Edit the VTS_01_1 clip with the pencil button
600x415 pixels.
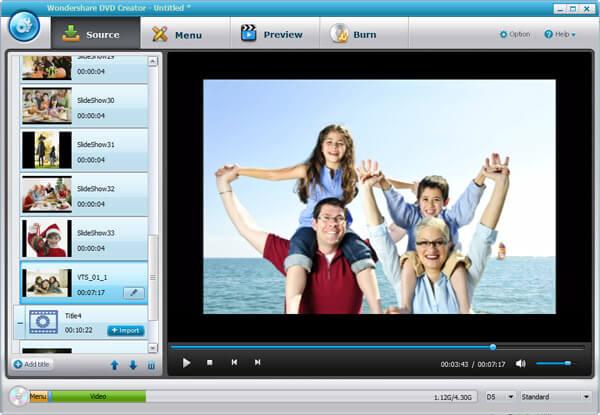pyautogui.click(x=133, y=292)
